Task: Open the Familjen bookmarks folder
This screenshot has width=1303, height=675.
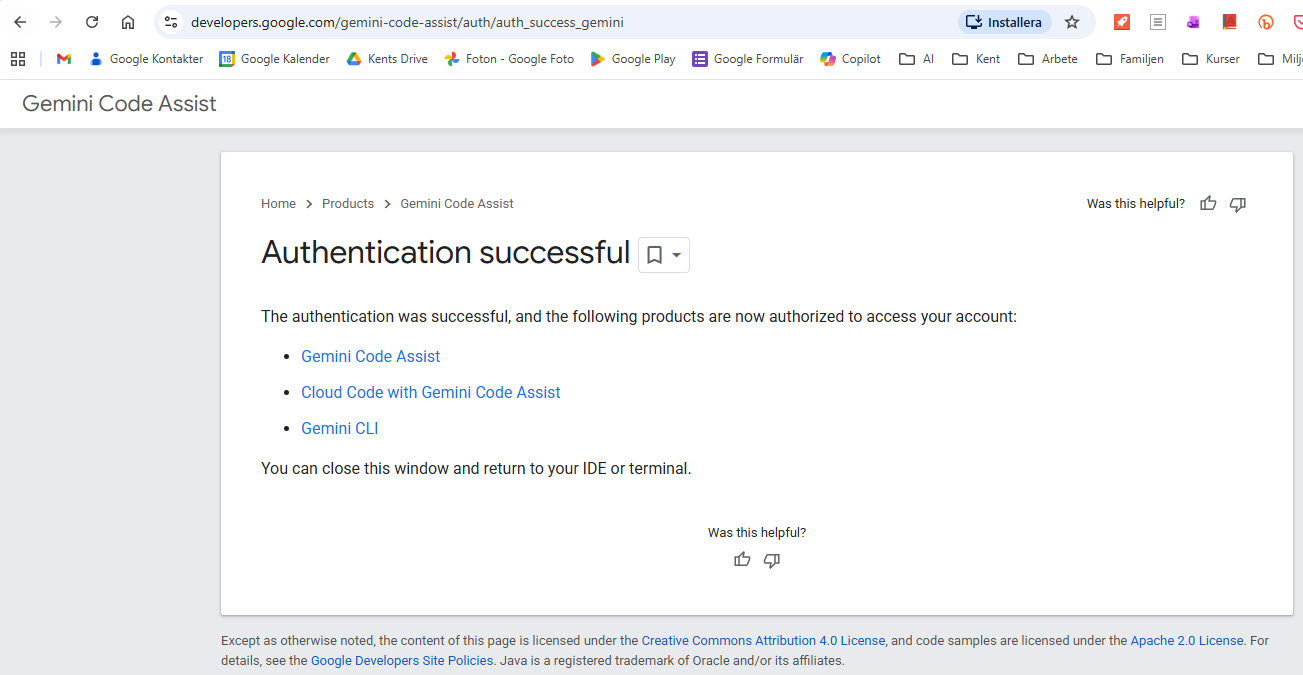Action: pyautogui.click(x=1130, y=59)
